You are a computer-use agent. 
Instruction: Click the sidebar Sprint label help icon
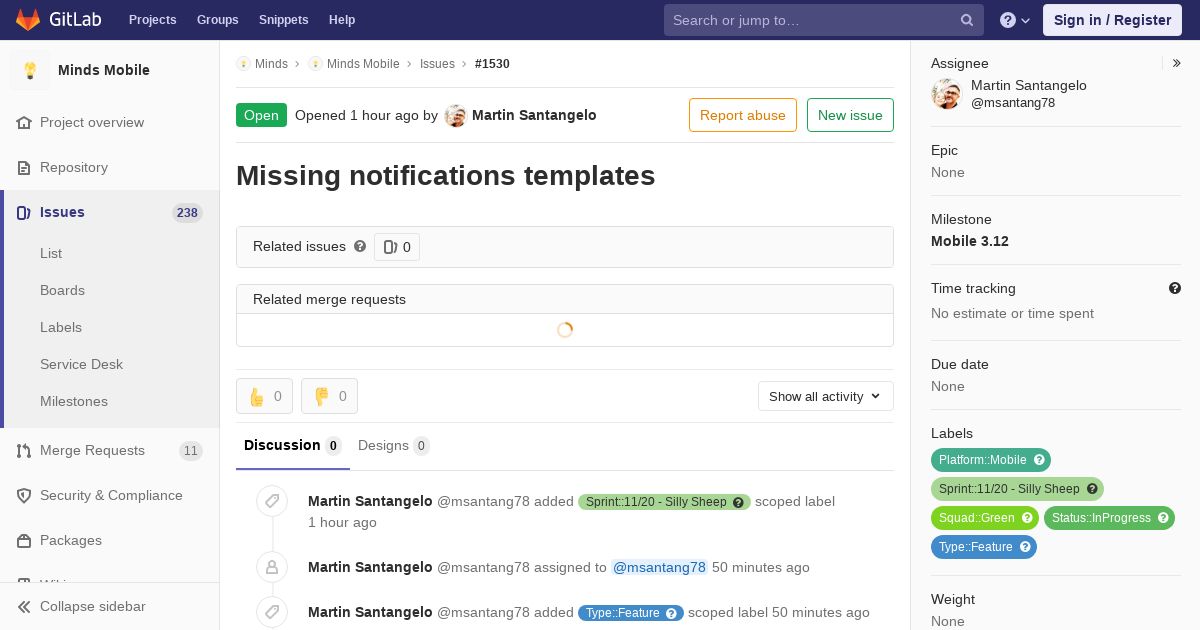pos(1092,489)
